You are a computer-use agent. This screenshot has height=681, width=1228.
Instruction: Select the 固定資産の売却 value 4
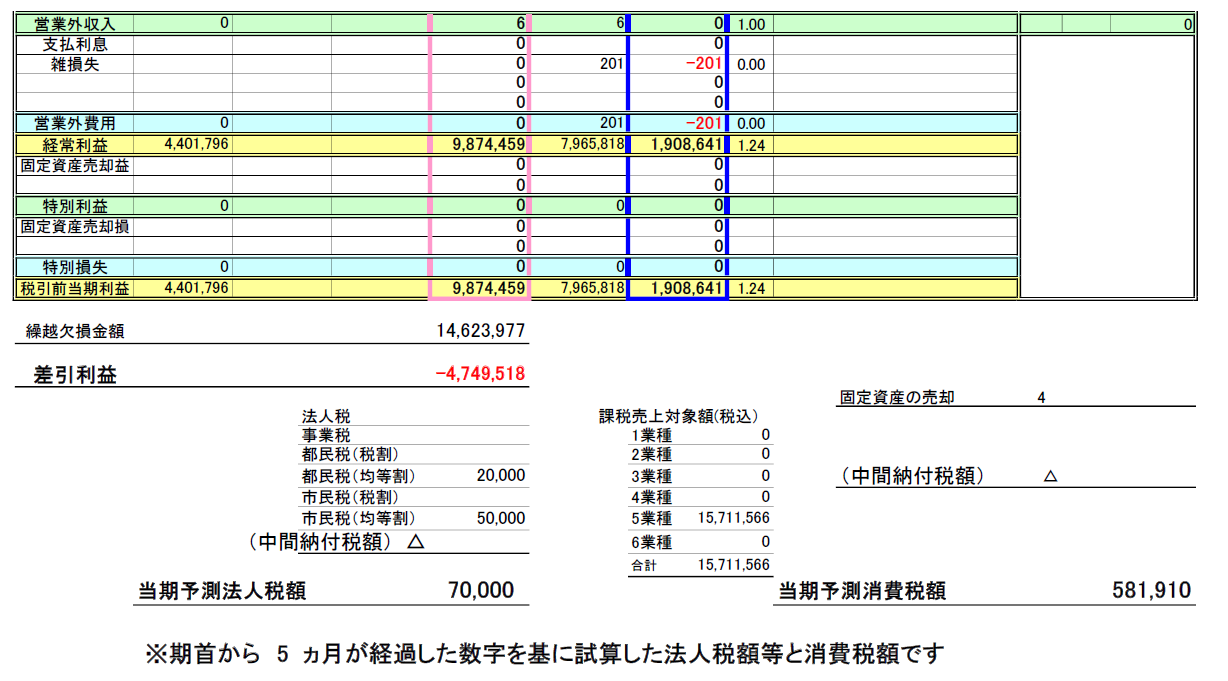[x=1041, y=397]
